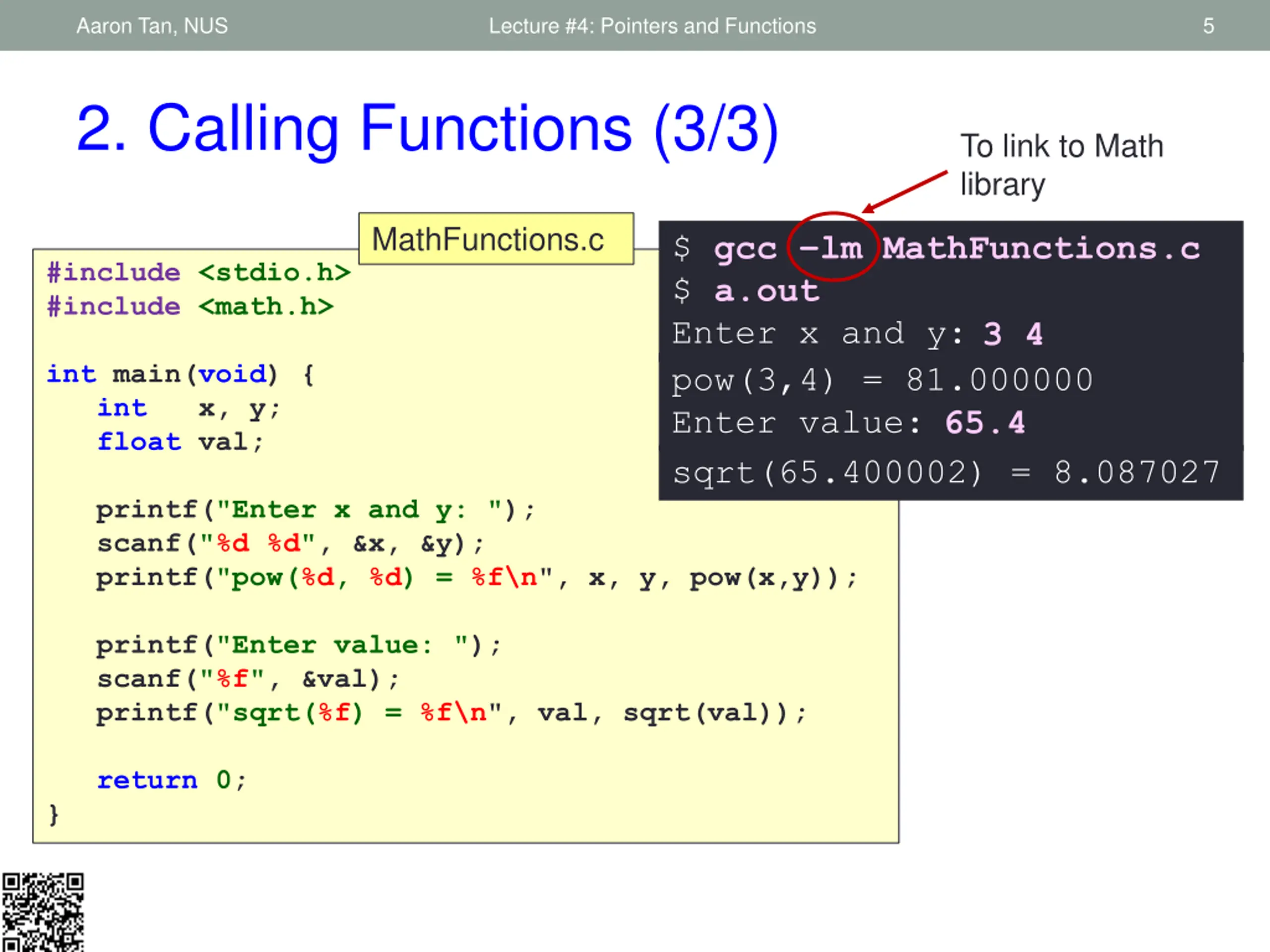The image size is (1270, 952).
Task: Click the #include <stdio.h> line
Action: pyautogui.click(x=198, y=272)
